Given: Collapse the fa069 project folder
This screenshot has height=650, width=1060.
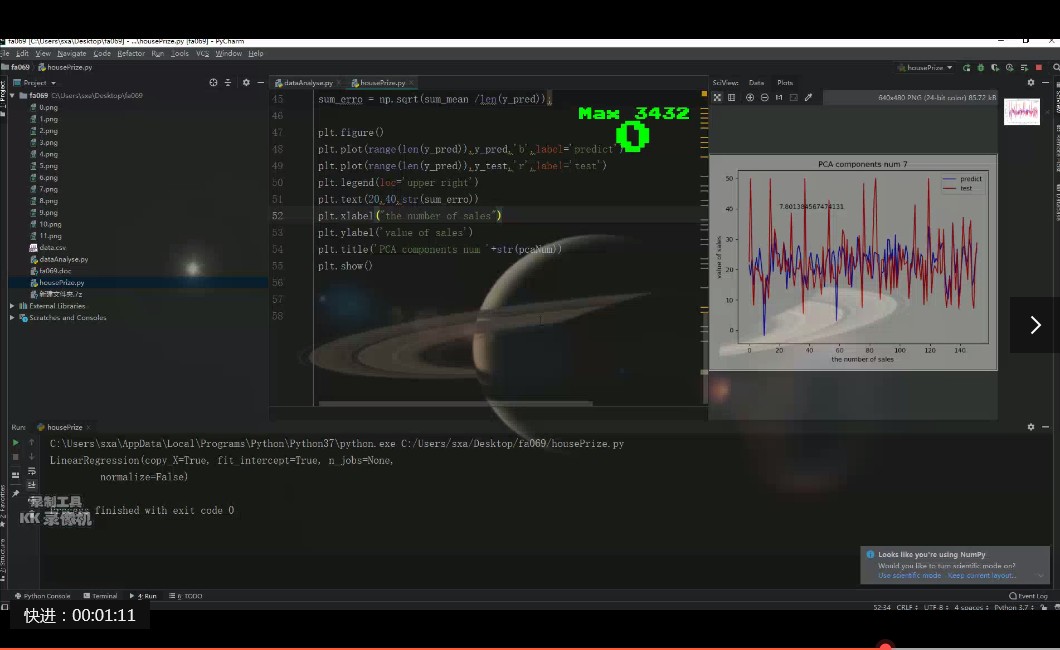Looking at the screenshot, I should 12,96.
